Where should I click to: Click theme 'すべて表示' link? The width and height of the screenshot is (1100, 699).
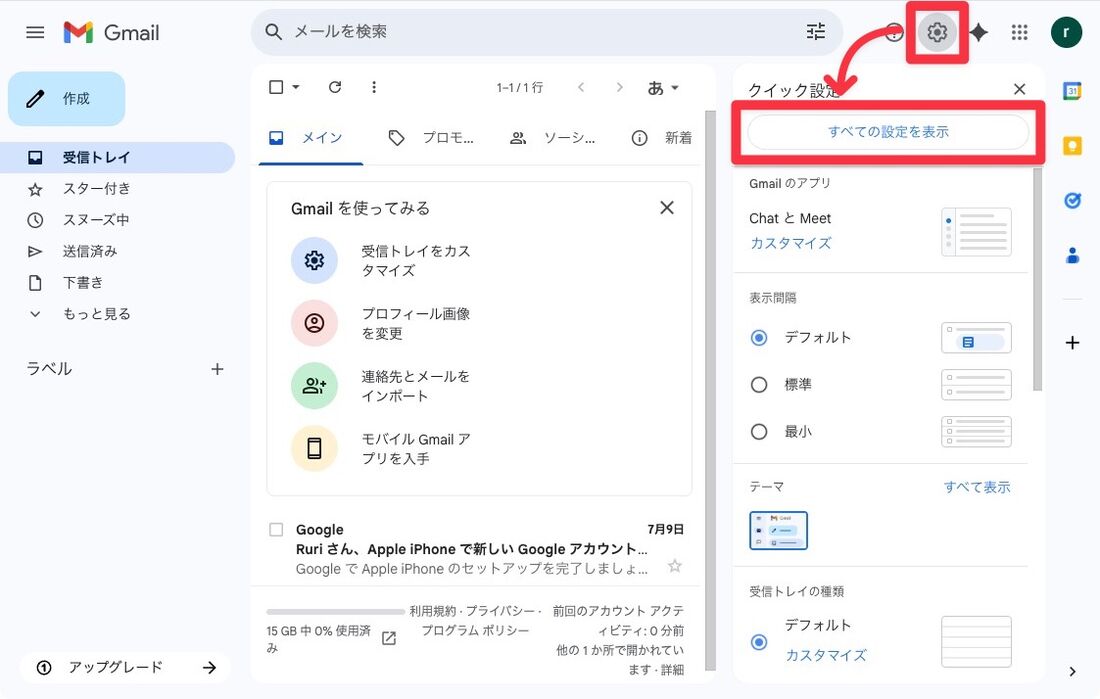(x=977, y=487)
